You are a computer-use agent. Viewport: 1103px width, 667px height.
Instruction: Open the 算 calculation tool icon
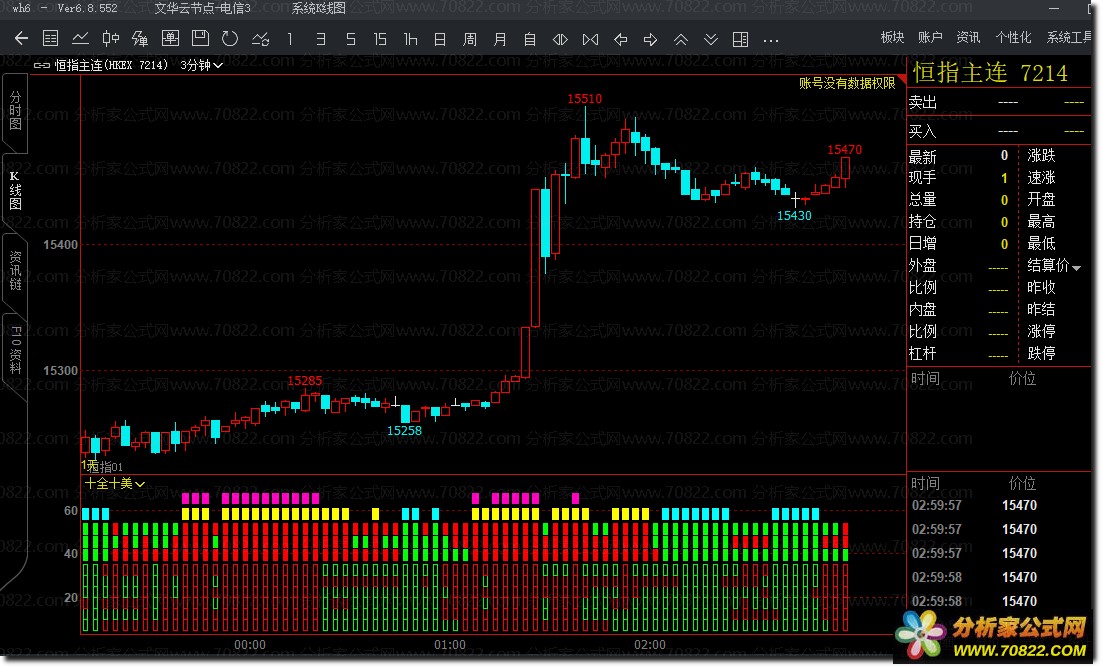click(140, 39)
